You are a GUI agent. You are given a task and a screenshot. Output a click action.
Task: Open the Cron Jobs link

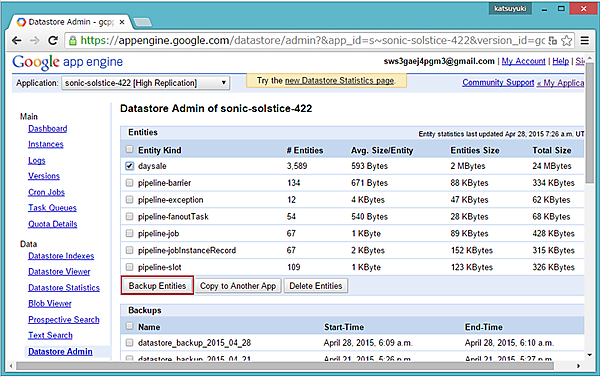coord(46,193)
